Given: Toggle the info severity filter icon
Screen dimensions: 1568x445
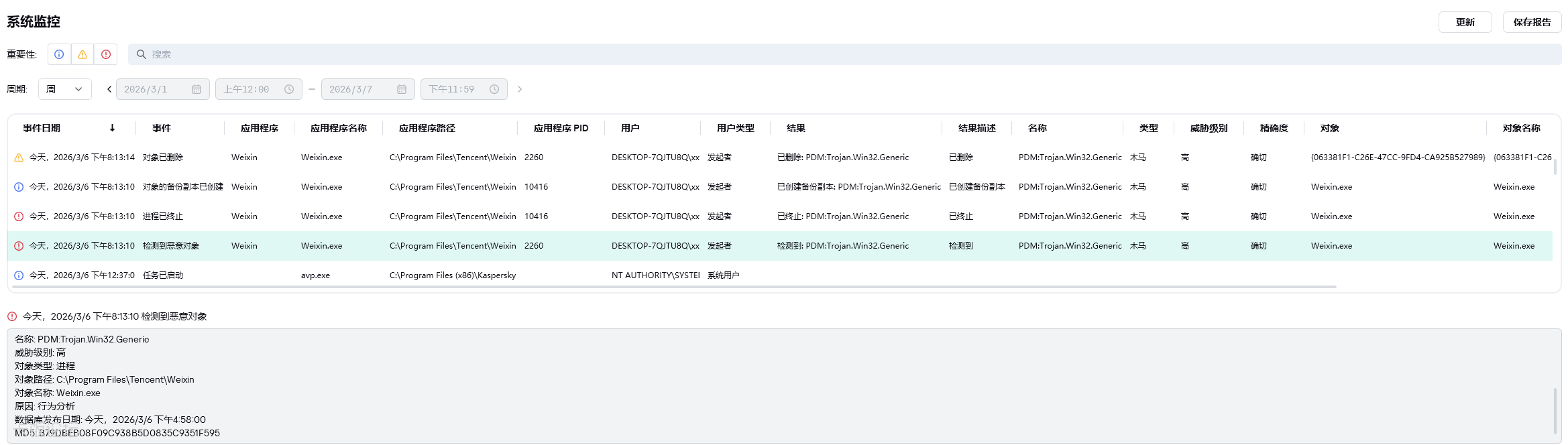Looking at the screenshot, I should (60, 54).
